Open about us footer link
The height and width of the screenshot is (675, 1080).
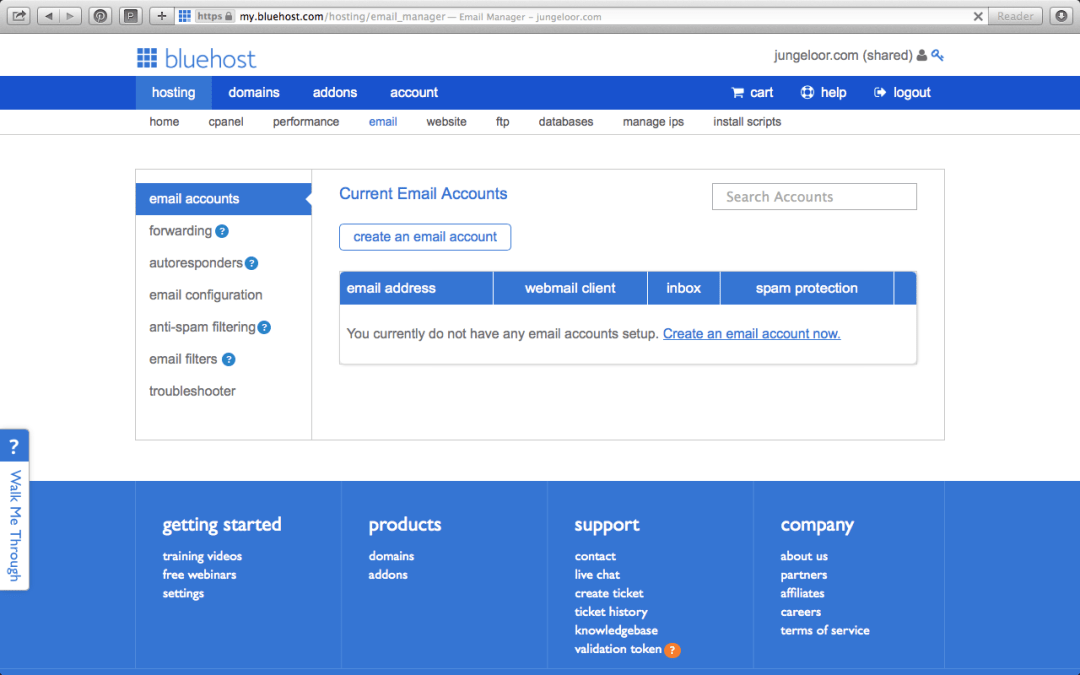point(804,556)
